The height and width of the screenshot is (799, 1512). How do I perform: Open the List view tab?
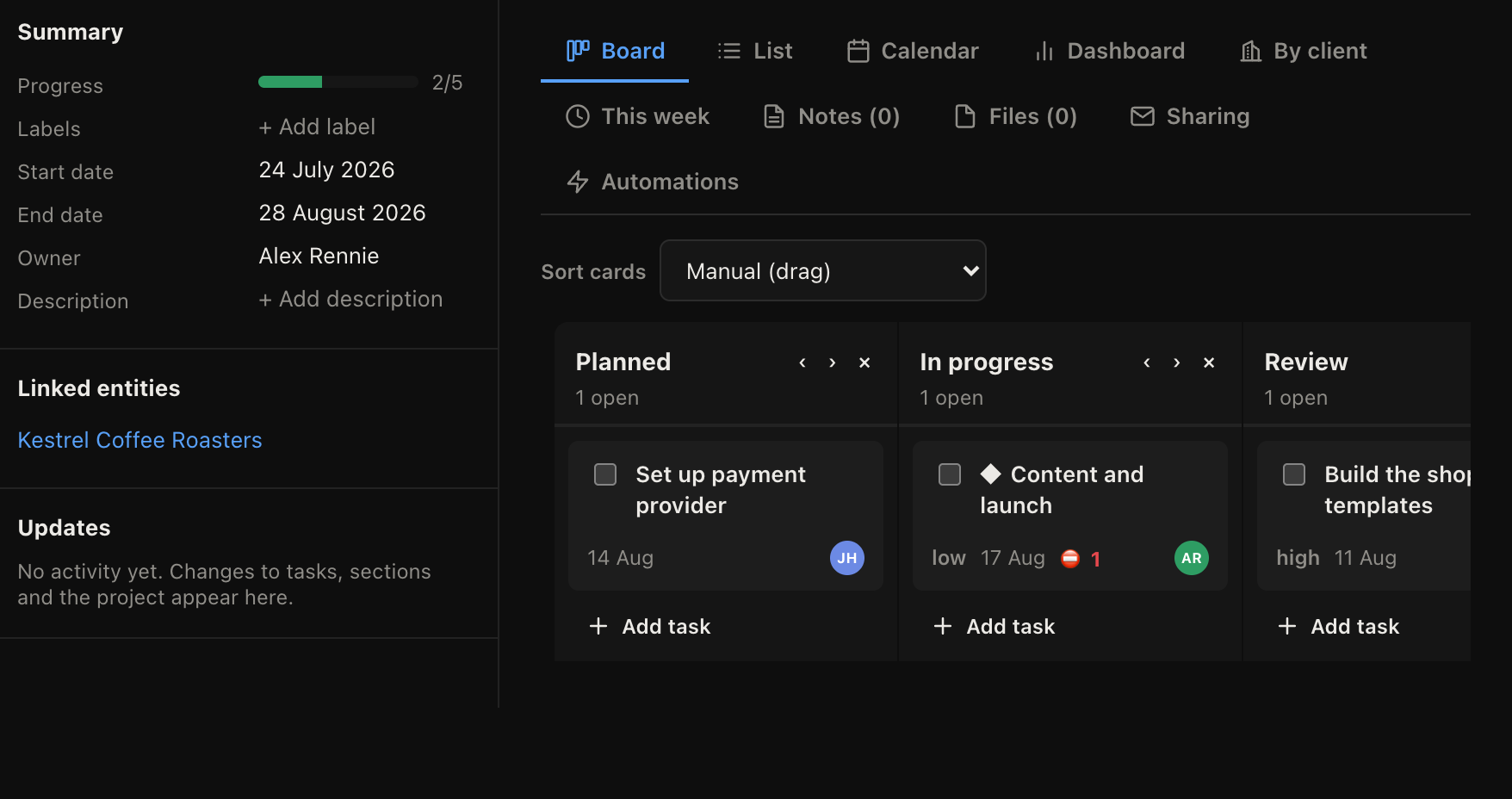pyautogui.click(x=754, y=51)
